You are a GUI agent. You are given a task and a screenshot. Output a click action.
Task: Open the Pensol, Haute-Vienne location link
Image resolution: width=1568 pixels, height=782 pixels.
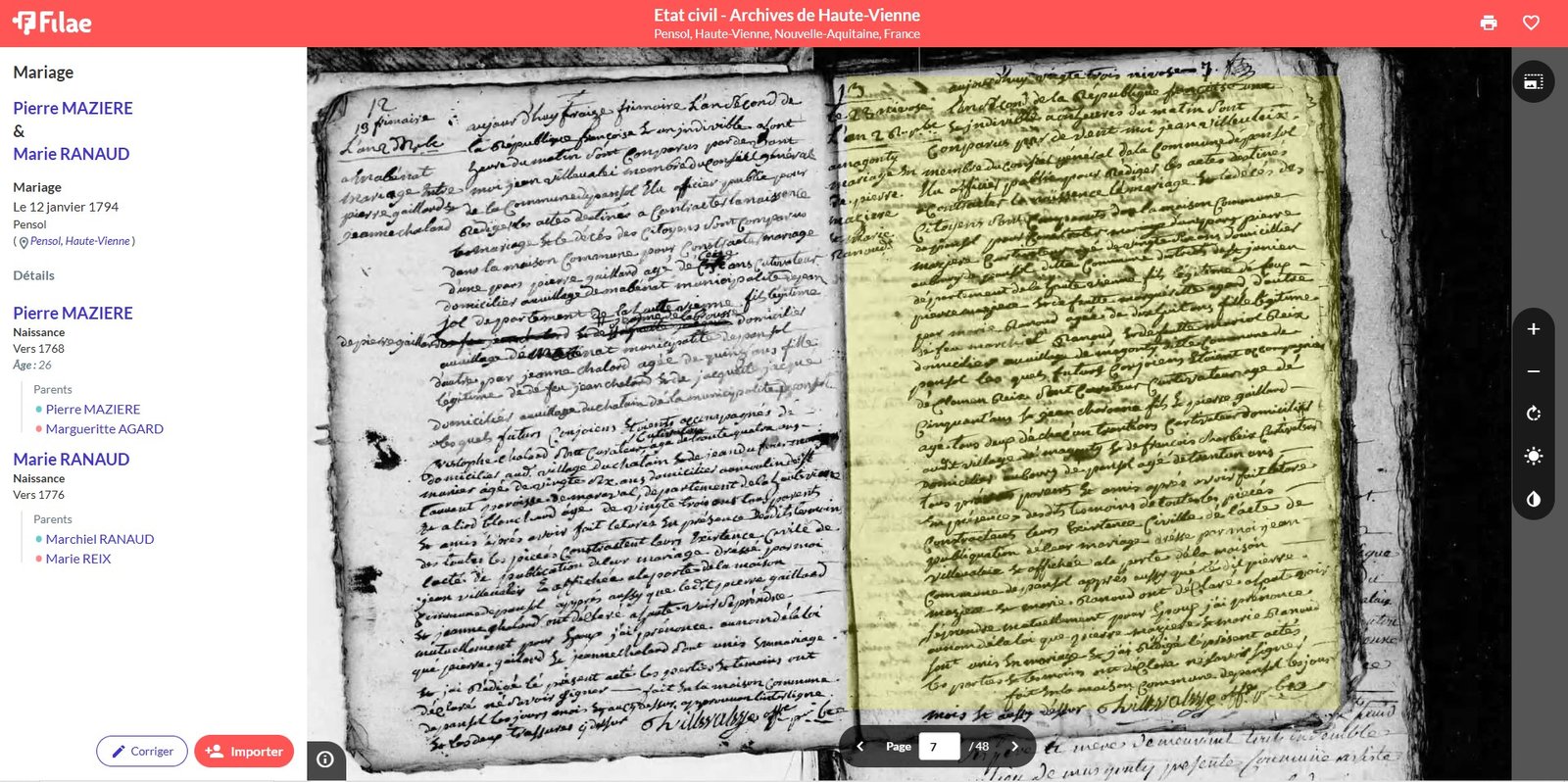79,241
